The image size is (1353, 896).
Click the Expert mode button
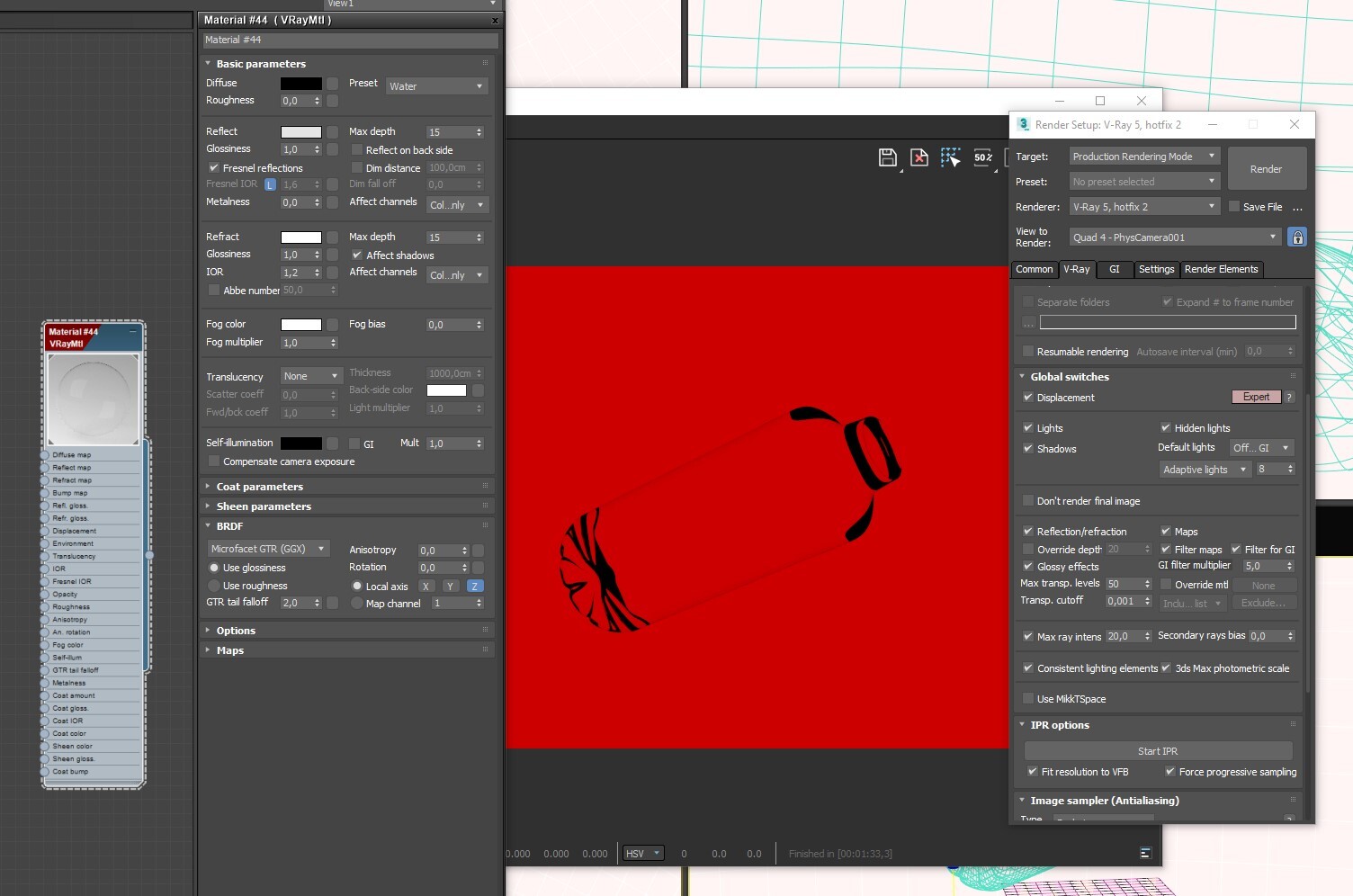[x=1256, y=397]
